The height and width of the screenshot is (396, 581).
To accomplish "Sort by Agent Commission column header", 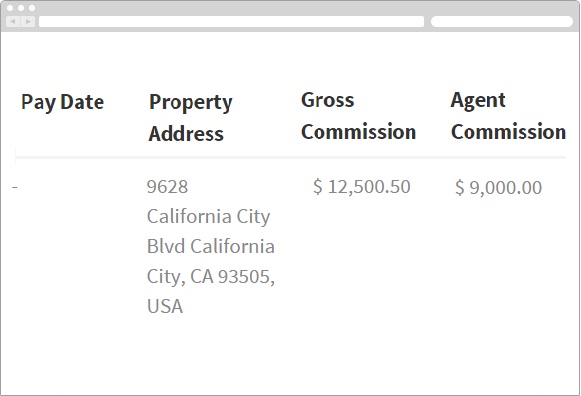I will (x=508, y=116).
